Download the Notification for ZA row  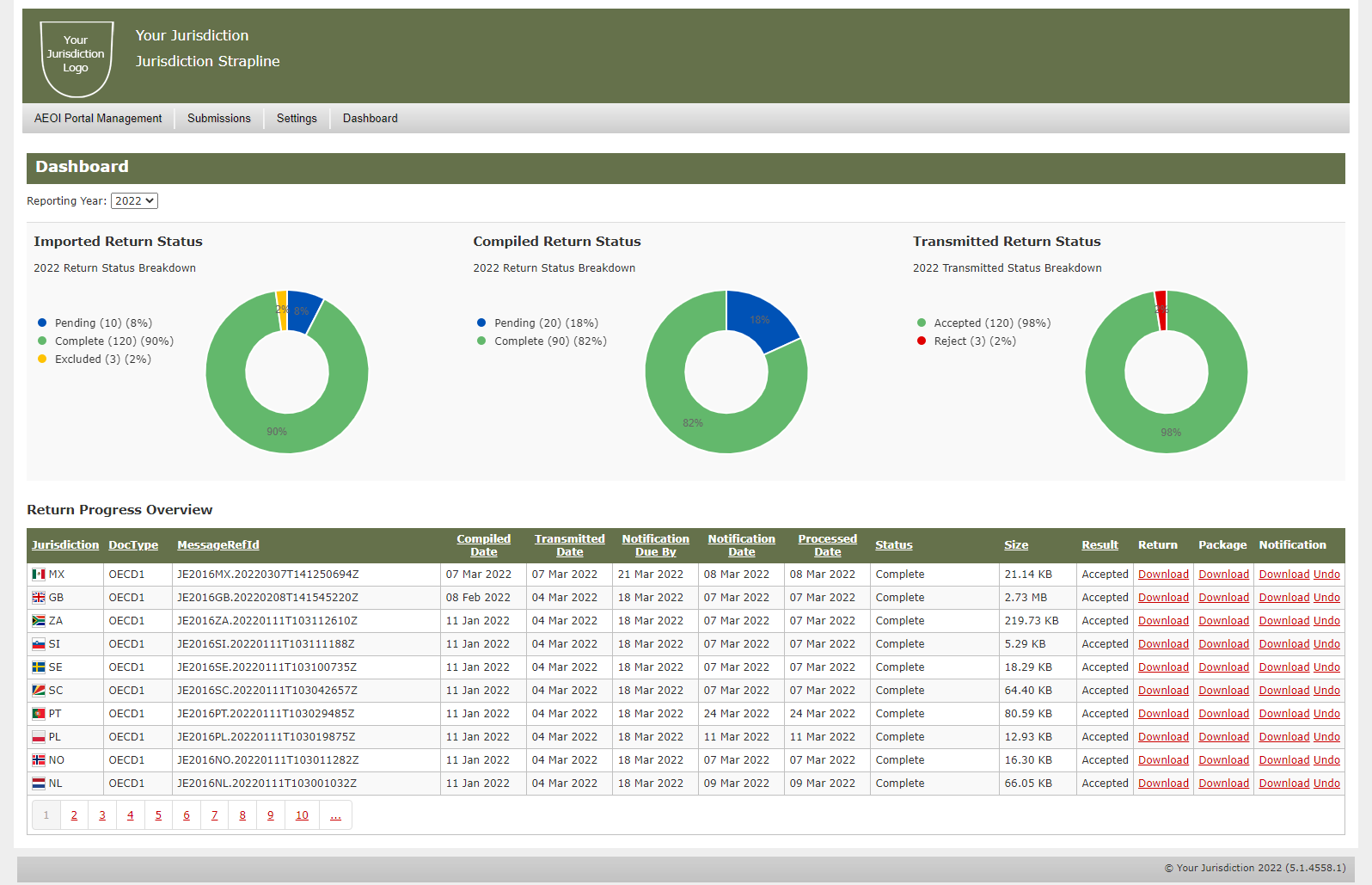pyautogui.click(x=1284, y=621)
